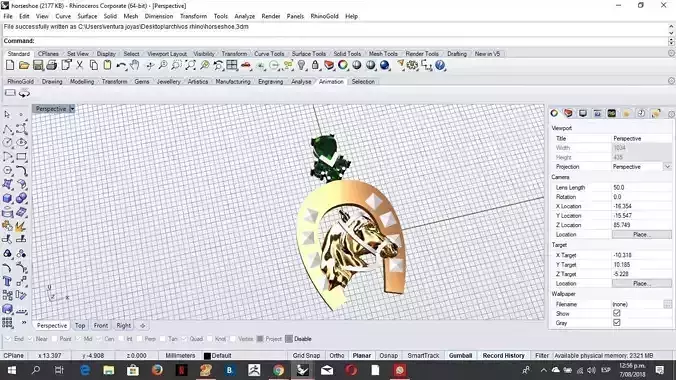Open the Render menu
This screenshot has width=676, height=380.
(x=271, y=16)
